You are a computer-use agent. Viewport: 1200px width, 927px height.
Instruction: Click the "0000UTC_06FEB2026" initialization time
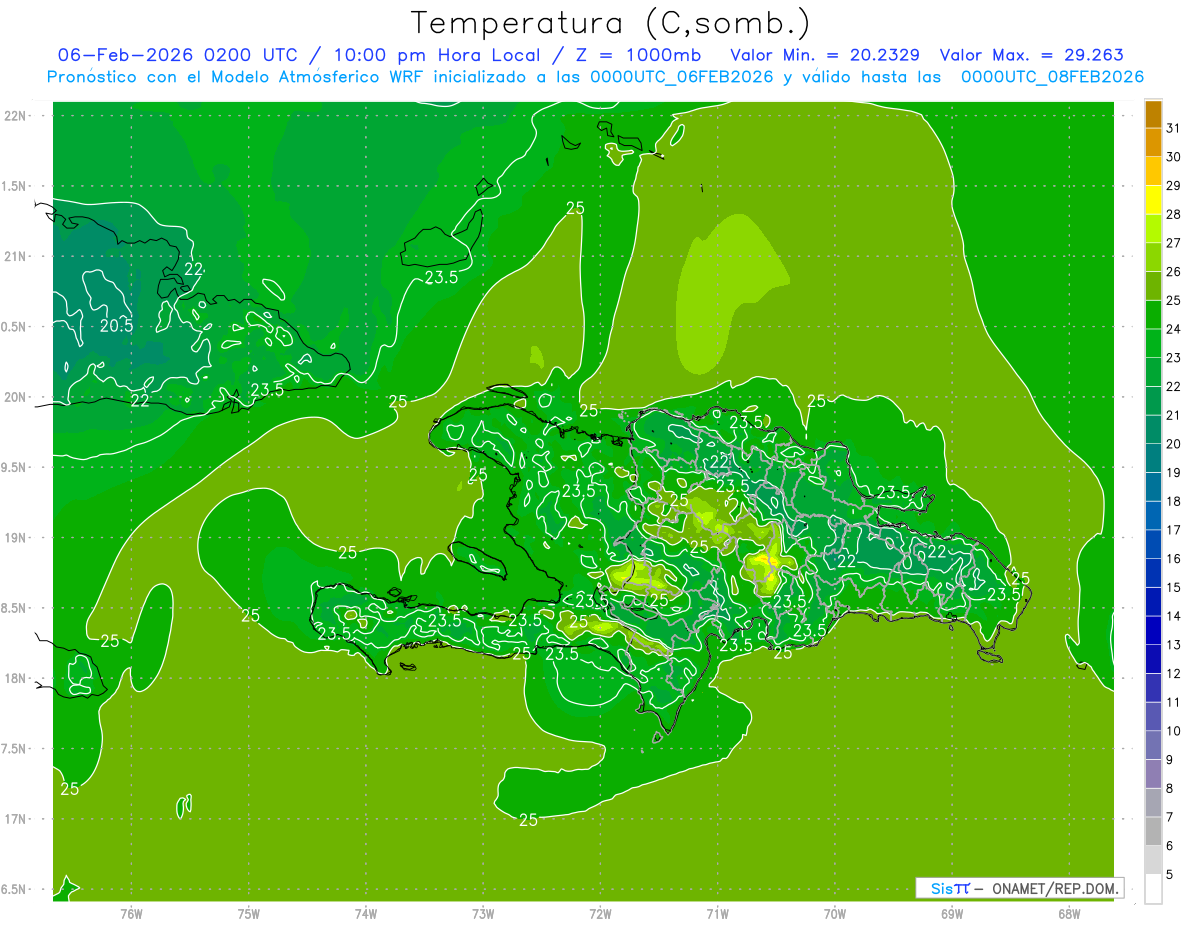682,77
